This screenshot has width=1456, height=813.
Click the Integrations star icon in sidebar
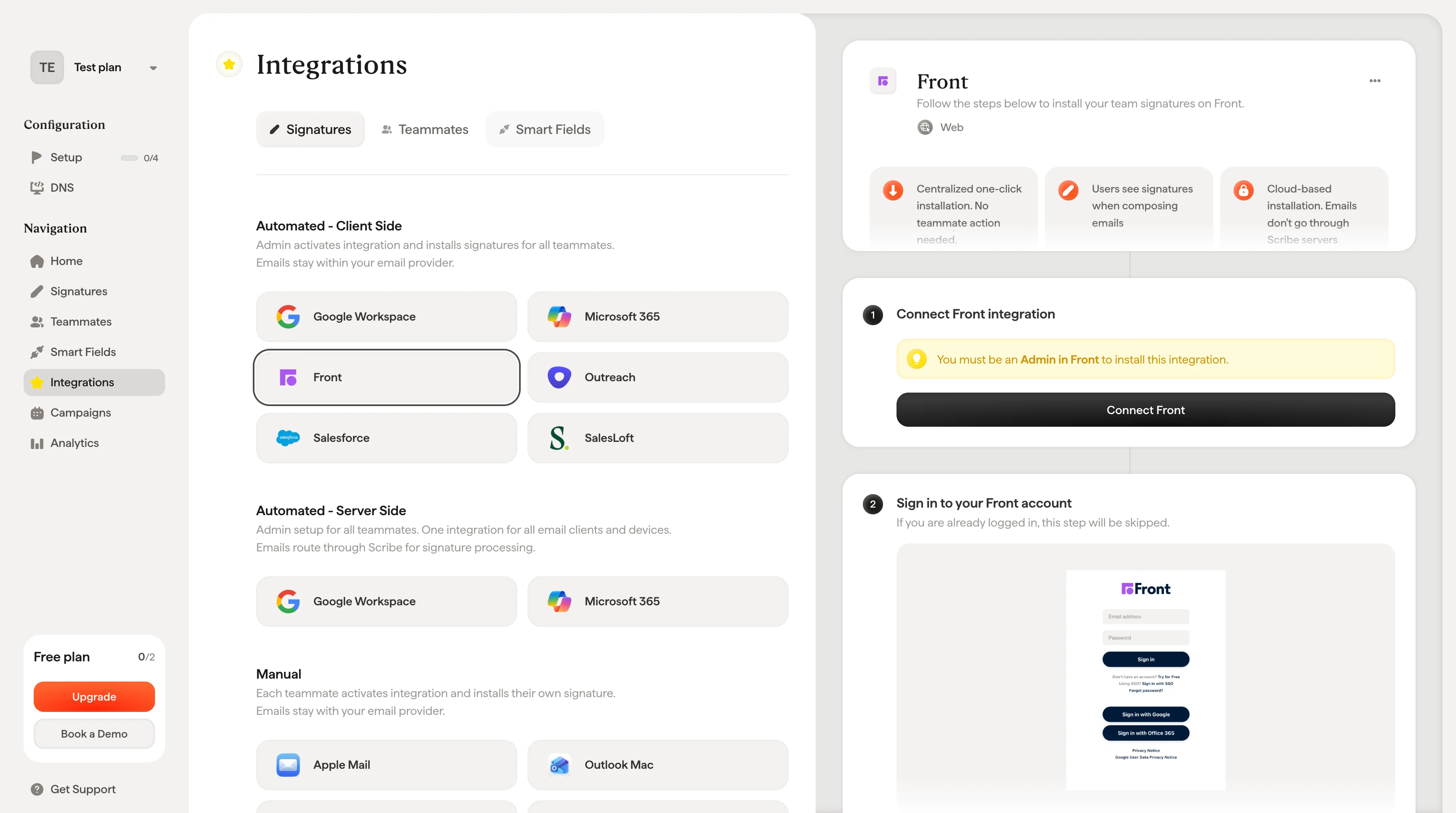[37, 382]
